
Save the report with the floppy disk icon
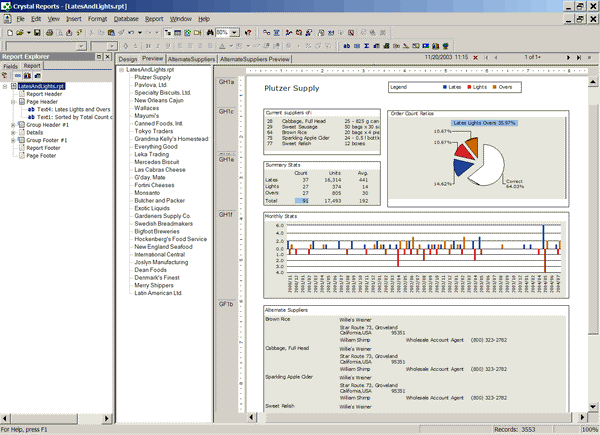tap(37, 33)
